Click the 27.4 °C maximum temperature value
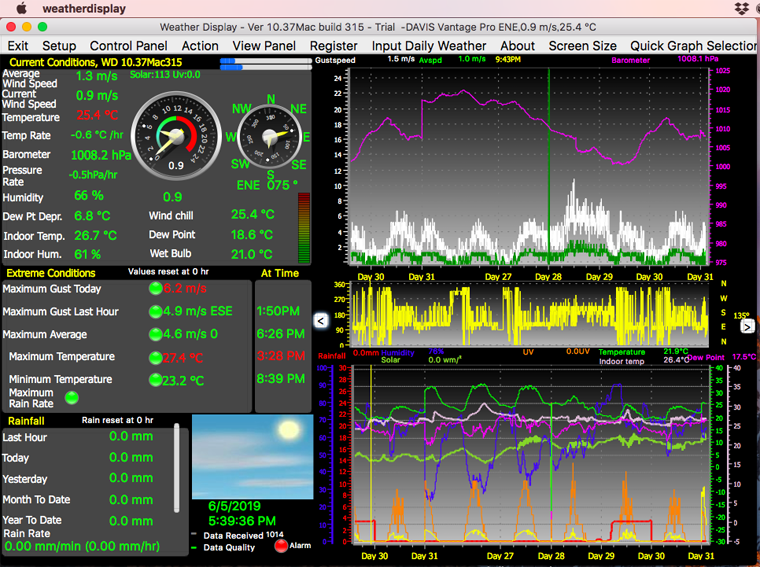This screenshot has height=567, width=760. tap(183, 358)
